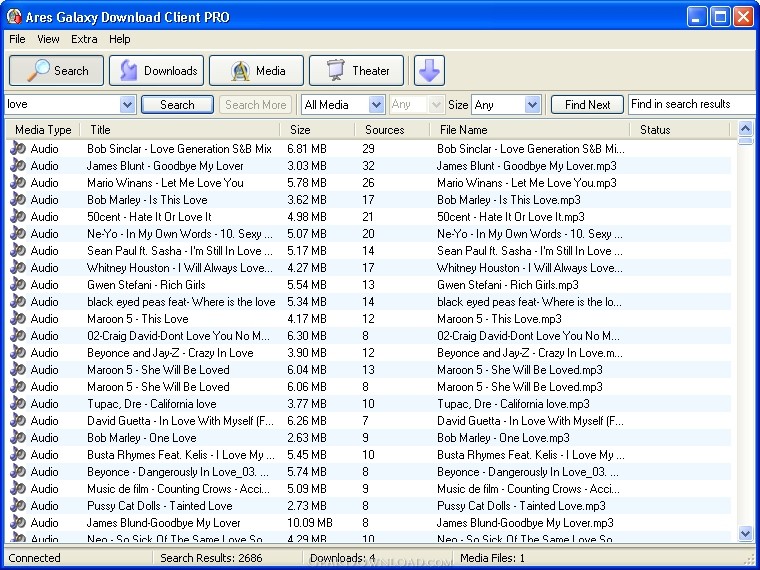This screenshot has height=570, width=760.
Task: Click audio icon for 10.09 MB file row
Action: [x=18, y=522]
